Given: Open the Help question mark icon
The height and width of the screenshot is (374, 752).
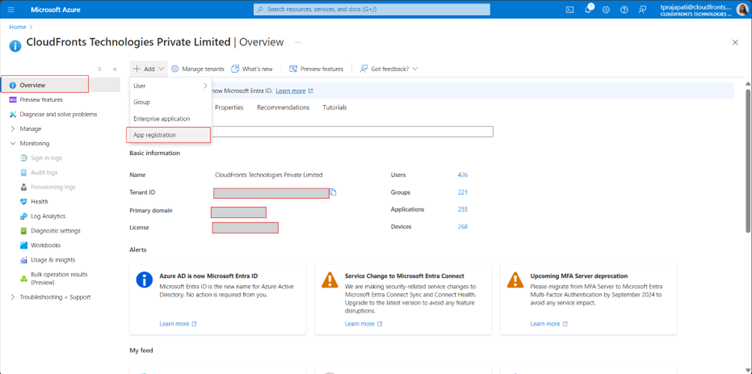Looking at the screenshot, I should click(624, 10).
